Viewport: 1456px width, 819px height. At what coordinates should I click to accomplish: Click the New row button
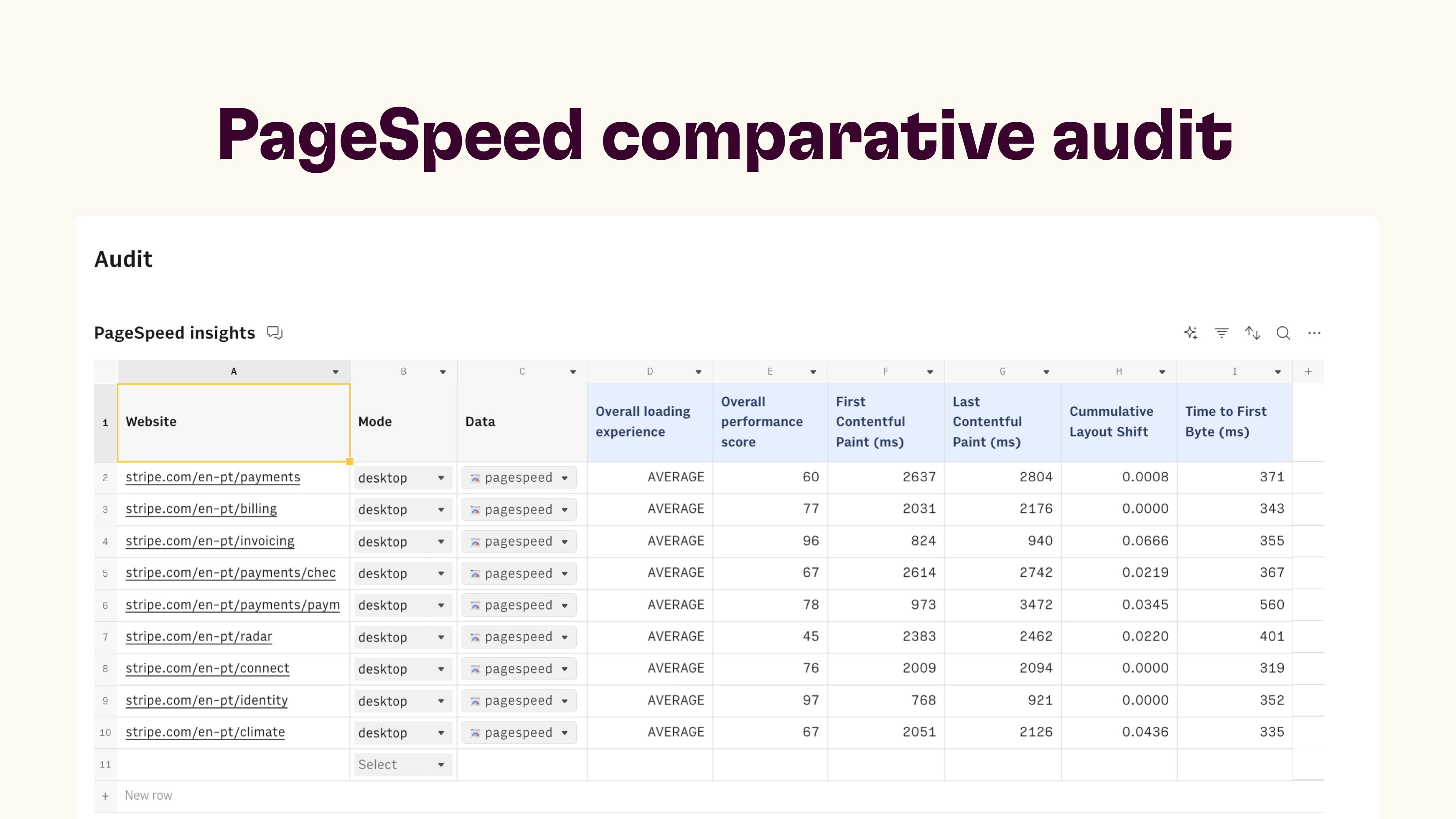tap(149, 796)
